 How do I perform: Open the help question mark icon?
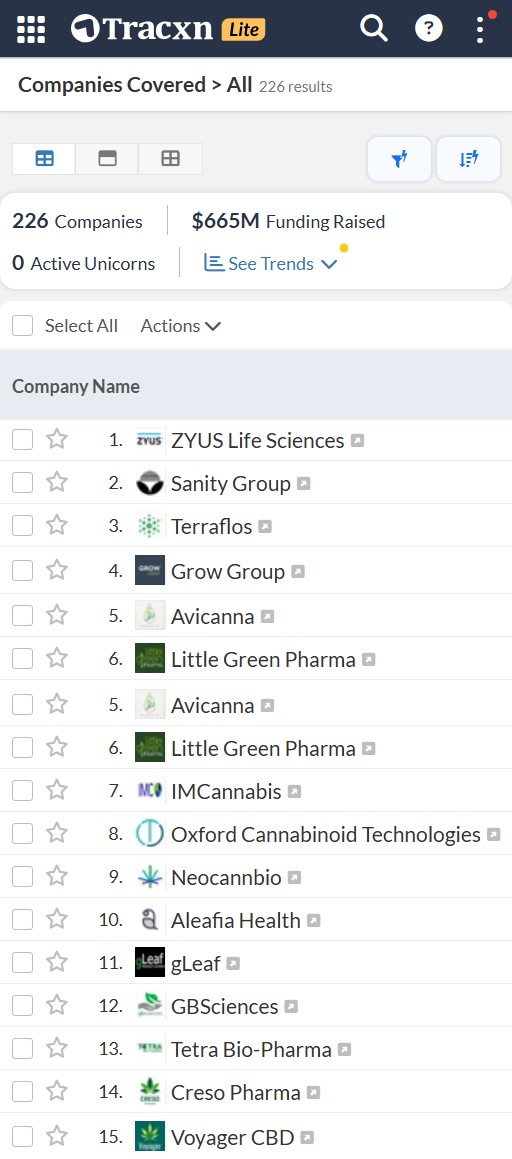coord(429,29)
